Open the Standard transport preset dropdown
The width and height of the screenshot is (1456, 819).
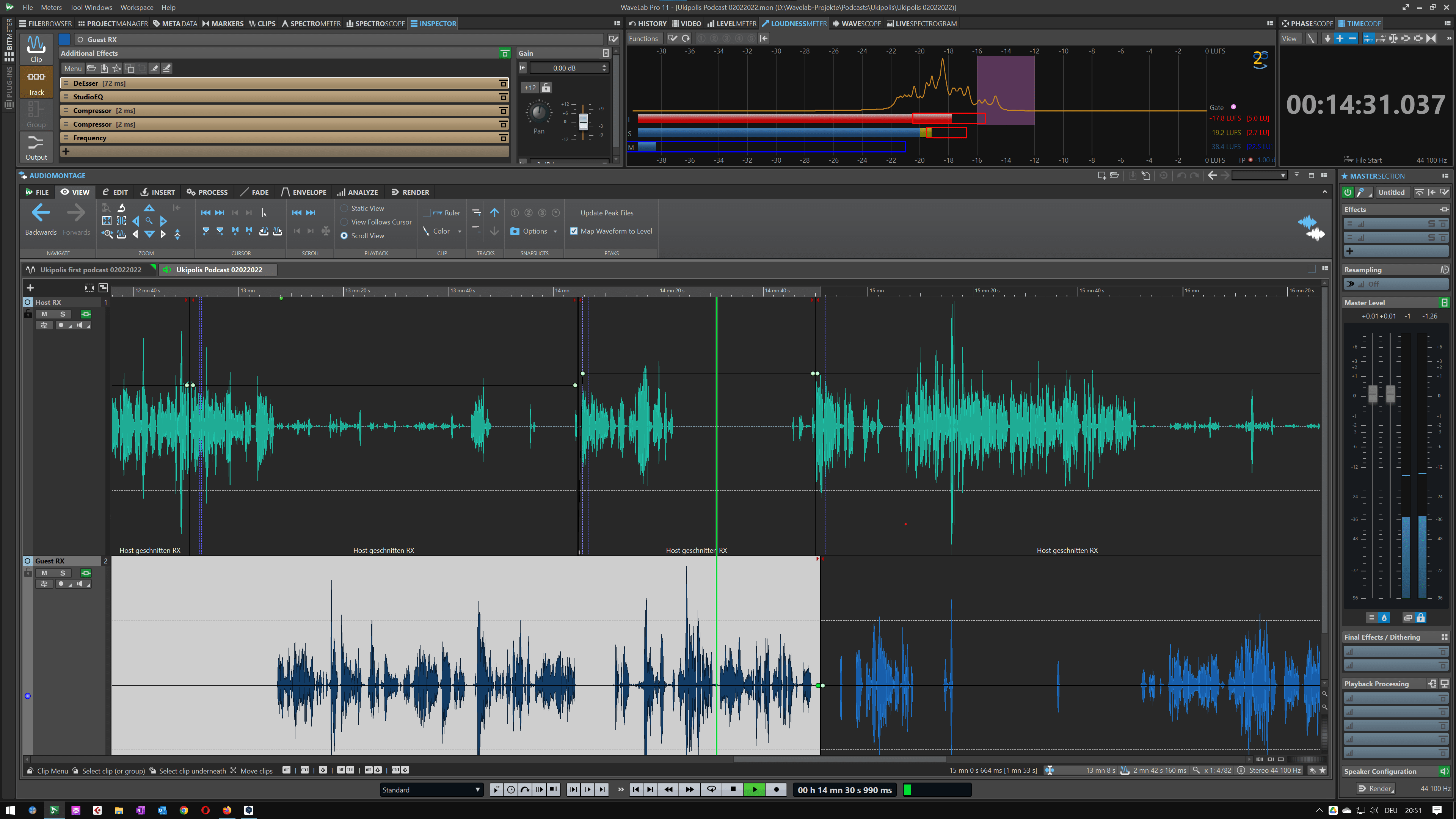pyautogui.click(x=431, y=789)
